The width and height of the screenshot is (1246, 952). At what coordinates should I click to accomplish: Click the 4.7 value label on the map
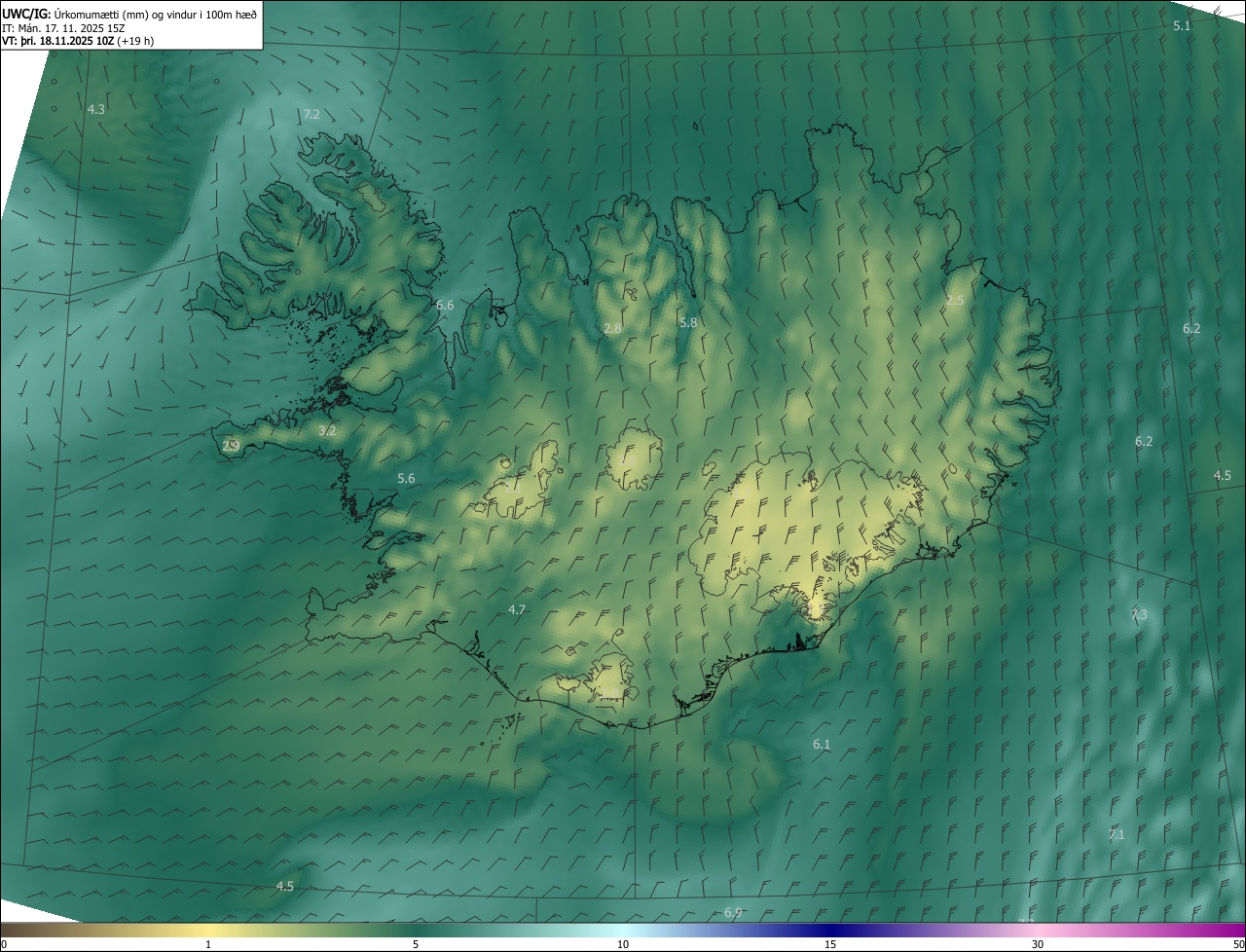pyautogui.click(x=517, y=610)
